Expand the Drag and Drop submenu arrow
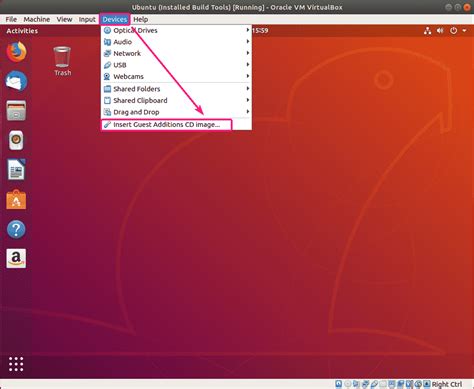The image size is (474, 389). (248, 112)
